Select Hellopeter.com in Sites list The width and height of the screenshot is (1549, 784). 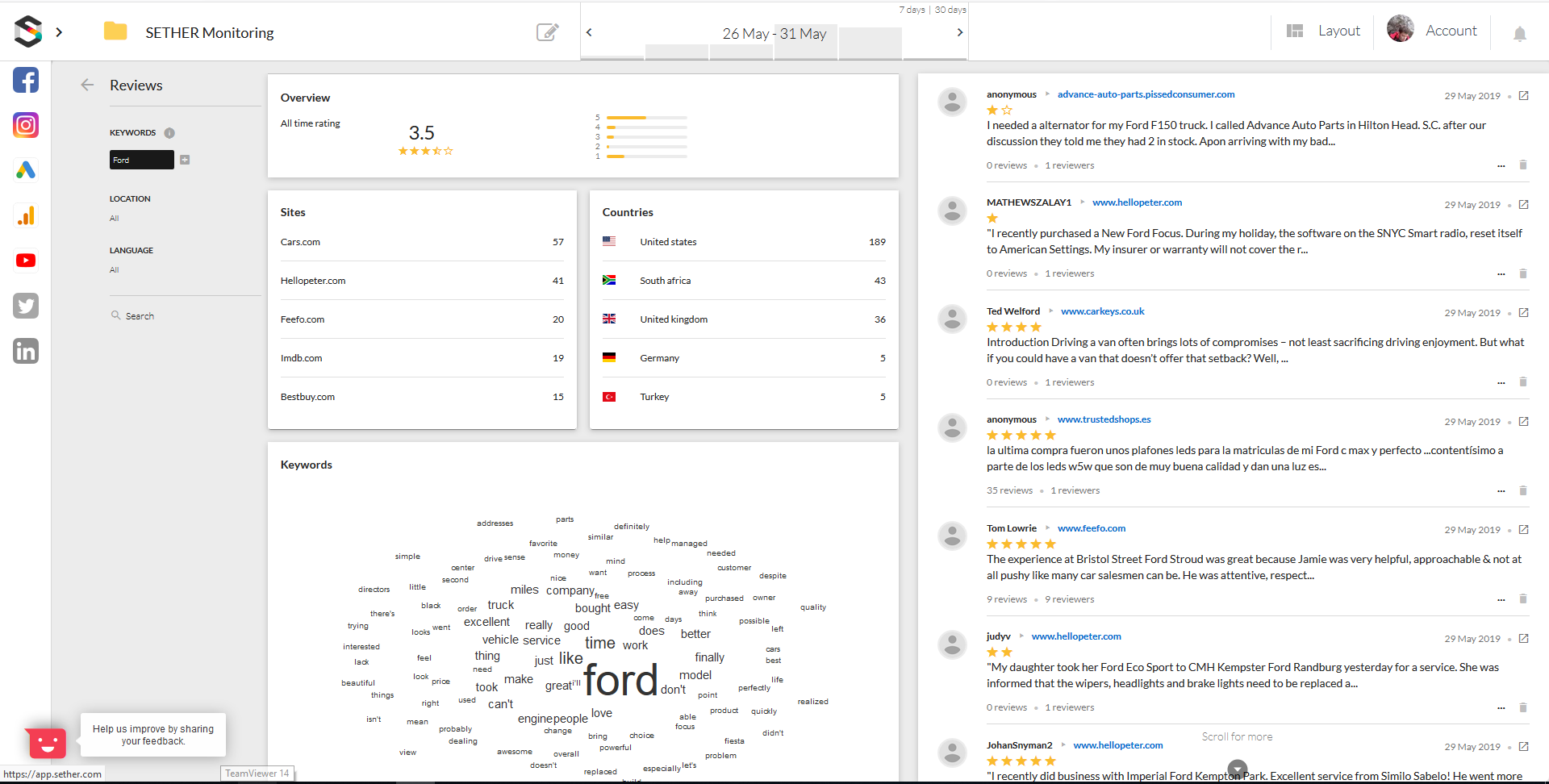pos(422,281)
